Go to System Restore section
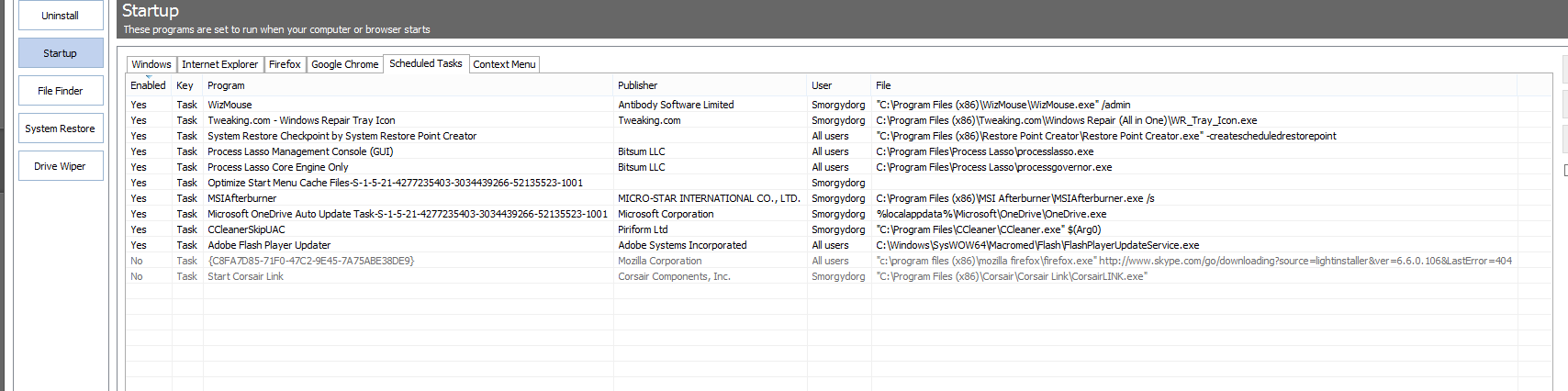Image resolution: width=1568 pixels, height=391 pixels. coord(61,128)
